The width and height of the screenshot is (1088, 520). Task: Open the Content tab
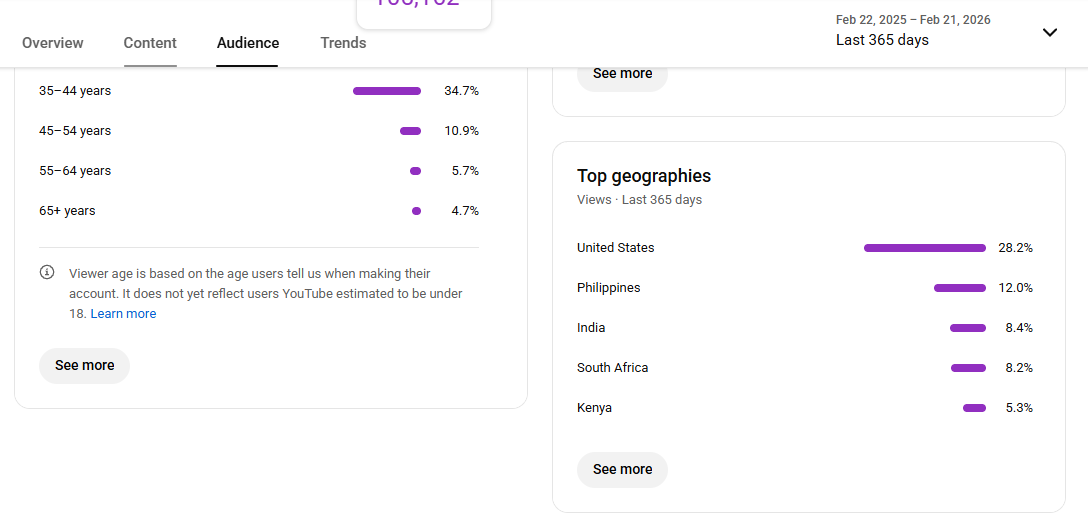pos(150,43)
